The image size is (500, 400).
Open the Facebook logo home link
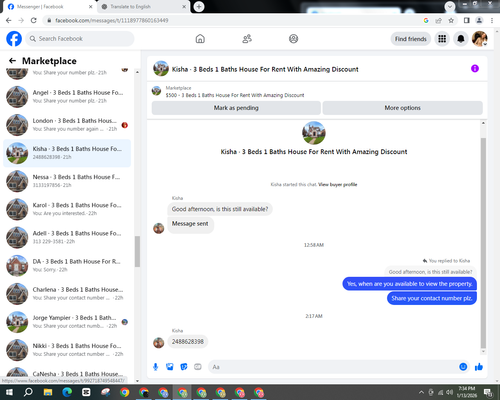[x=14, y=39]
